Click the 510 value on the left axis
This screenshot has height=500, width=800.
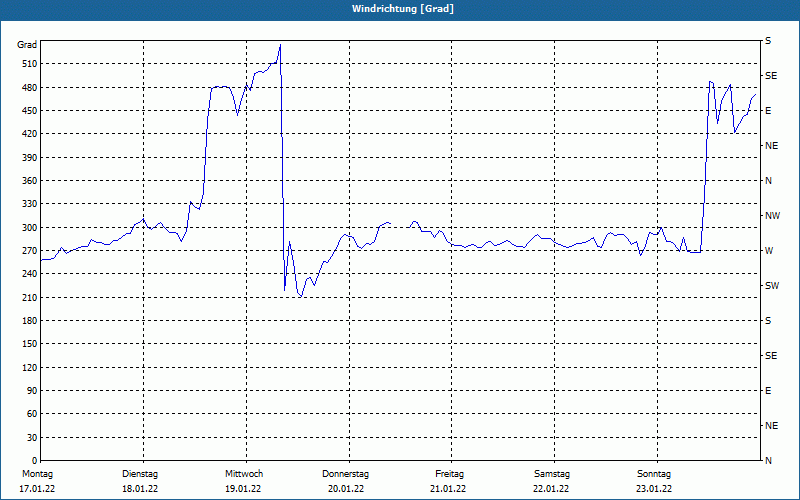click(28, 64)
